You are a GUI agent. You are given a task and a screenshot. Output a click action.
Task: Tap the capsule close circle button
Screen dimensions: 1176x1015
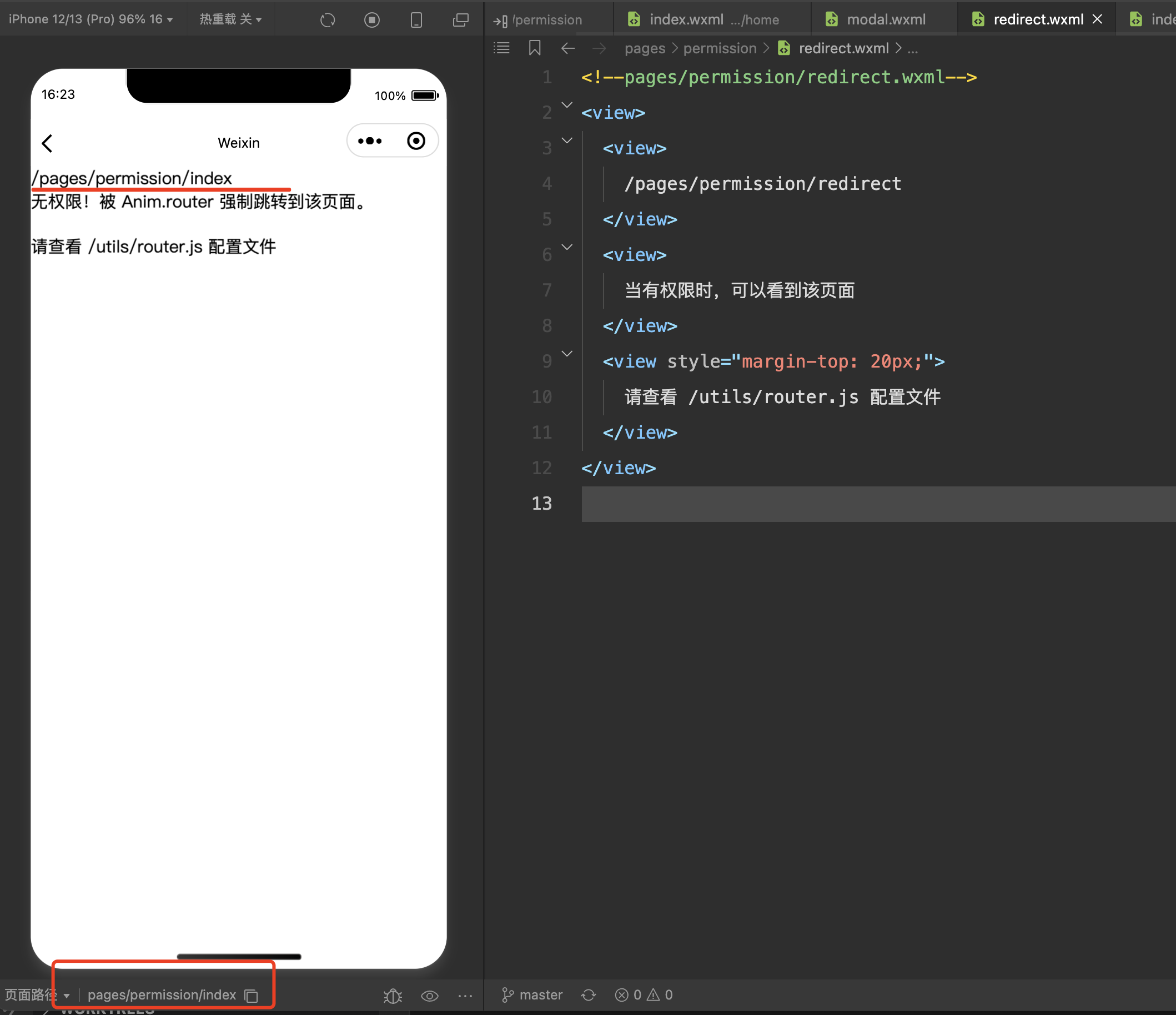point(416,141)
